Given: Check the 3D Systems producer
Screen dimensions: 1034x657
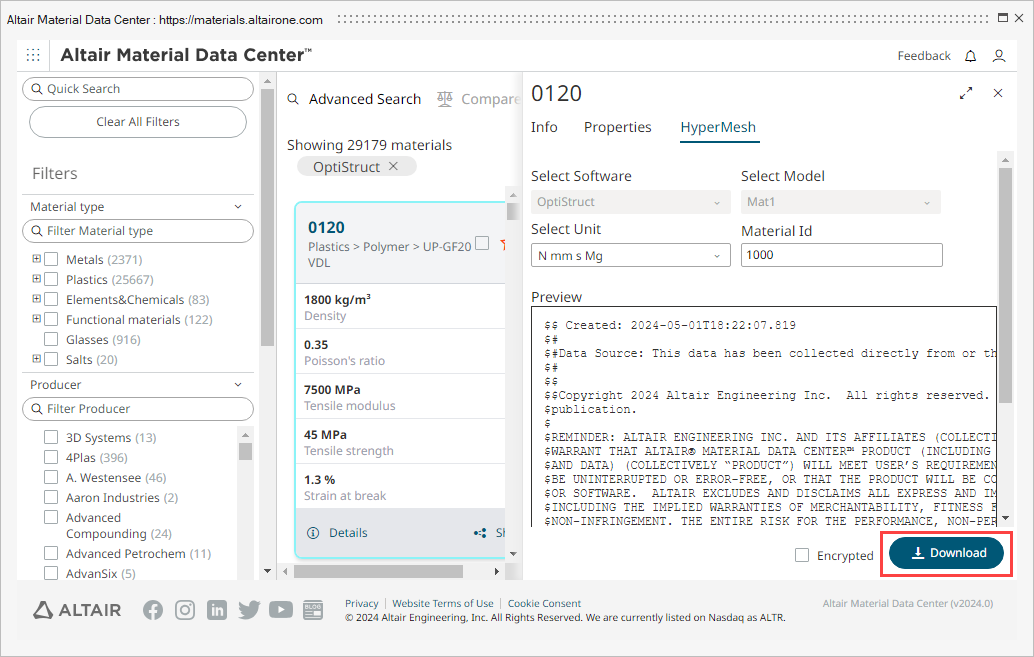Looking at the screenshot, I should (x=51, y=437).
